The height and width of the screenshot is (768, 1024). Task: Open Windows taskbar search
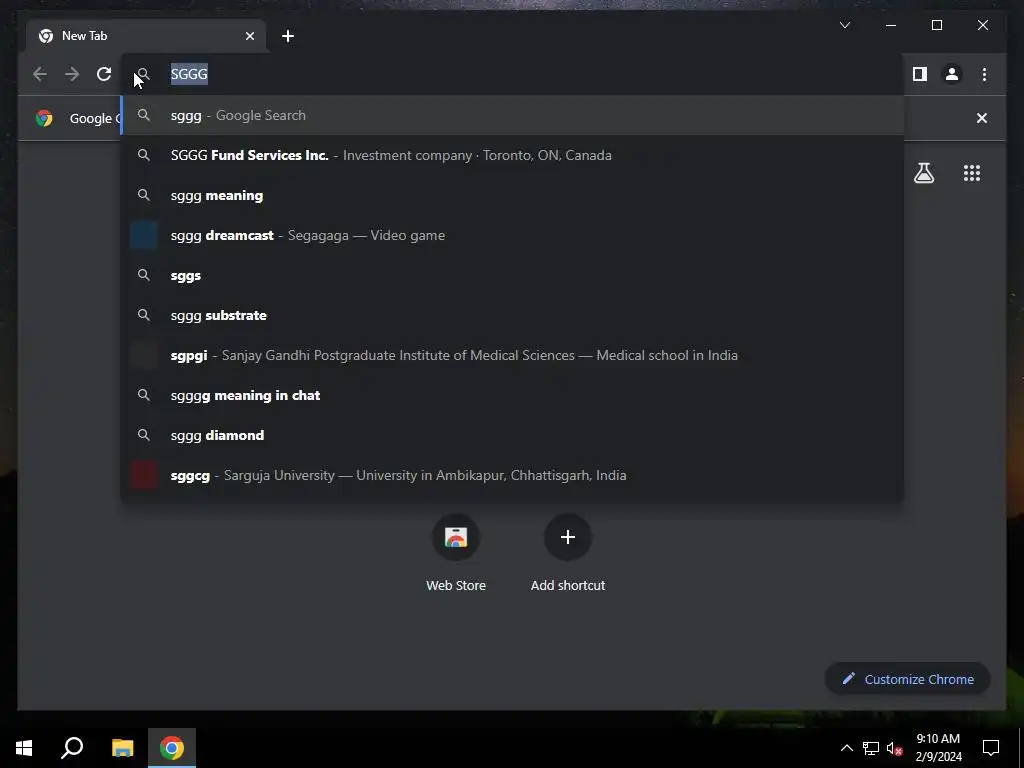[72, 748]
